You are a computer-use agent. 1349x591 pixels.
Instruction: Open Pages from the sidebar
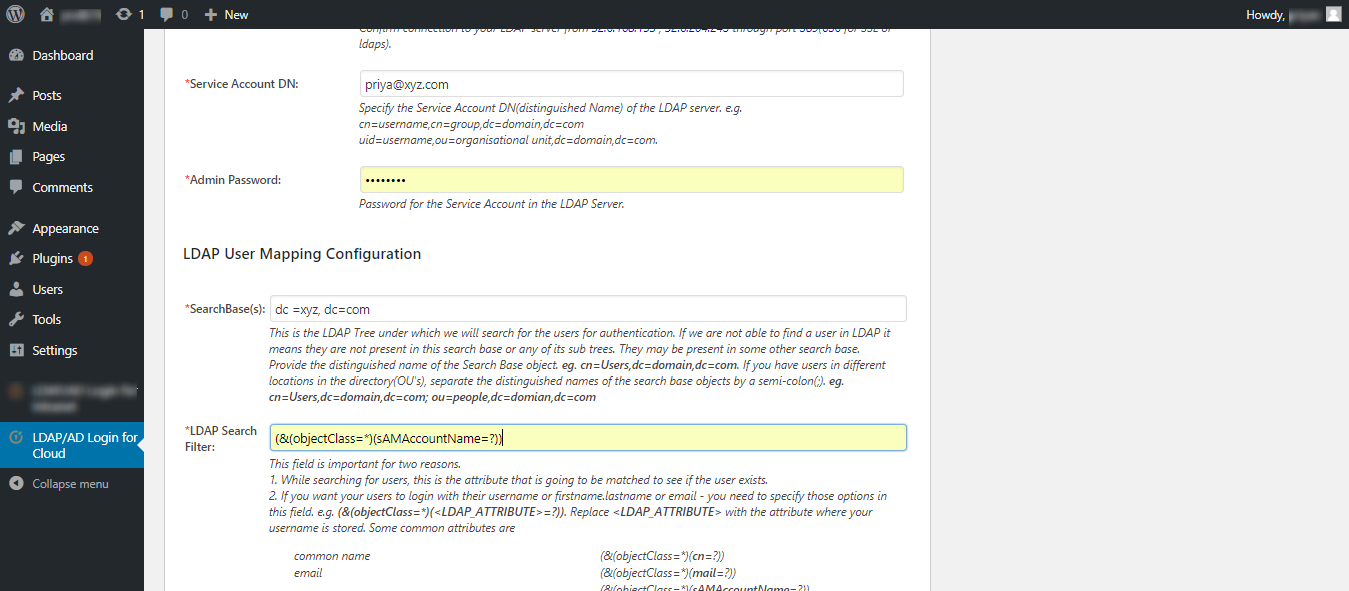(x=48, y=156)
